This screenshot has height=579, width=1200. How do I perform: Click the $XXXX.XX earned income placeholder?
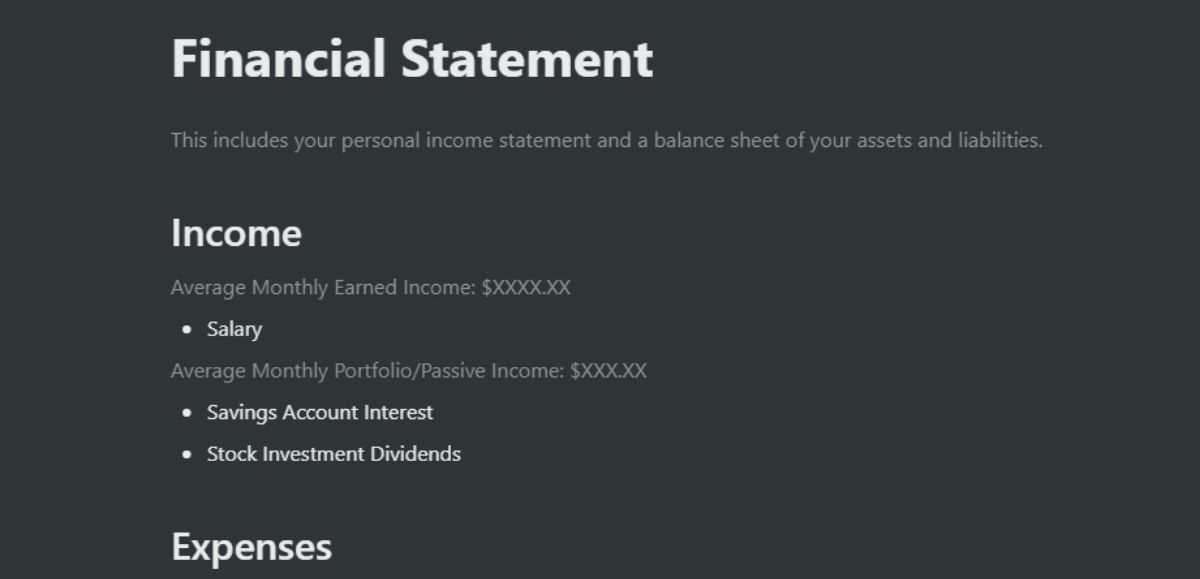526,288
